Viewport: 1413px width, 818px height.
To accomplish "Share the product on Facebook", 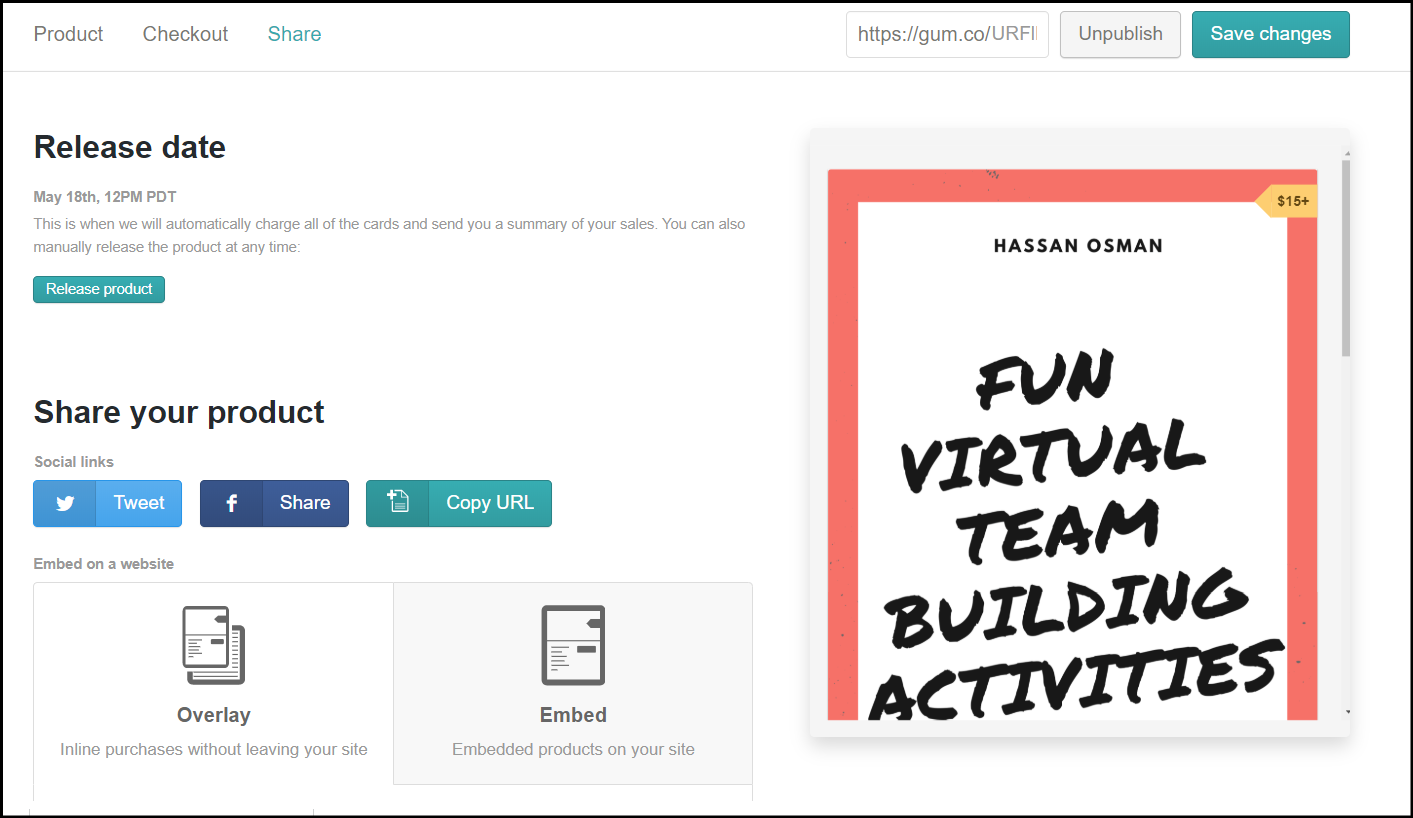I will click(304, 503).
